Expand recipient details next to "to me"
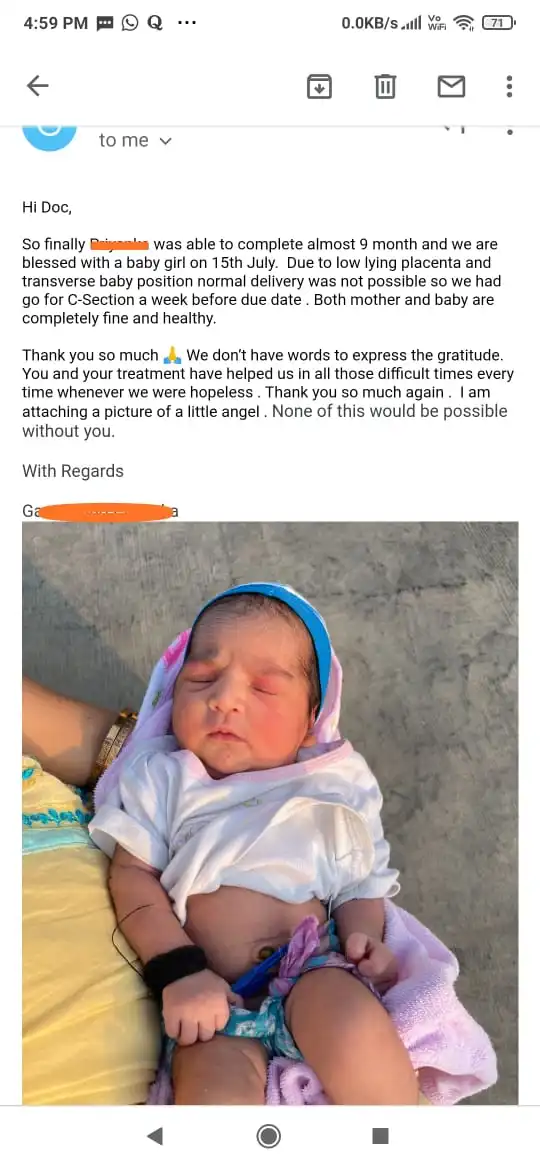 coord(166,141)
